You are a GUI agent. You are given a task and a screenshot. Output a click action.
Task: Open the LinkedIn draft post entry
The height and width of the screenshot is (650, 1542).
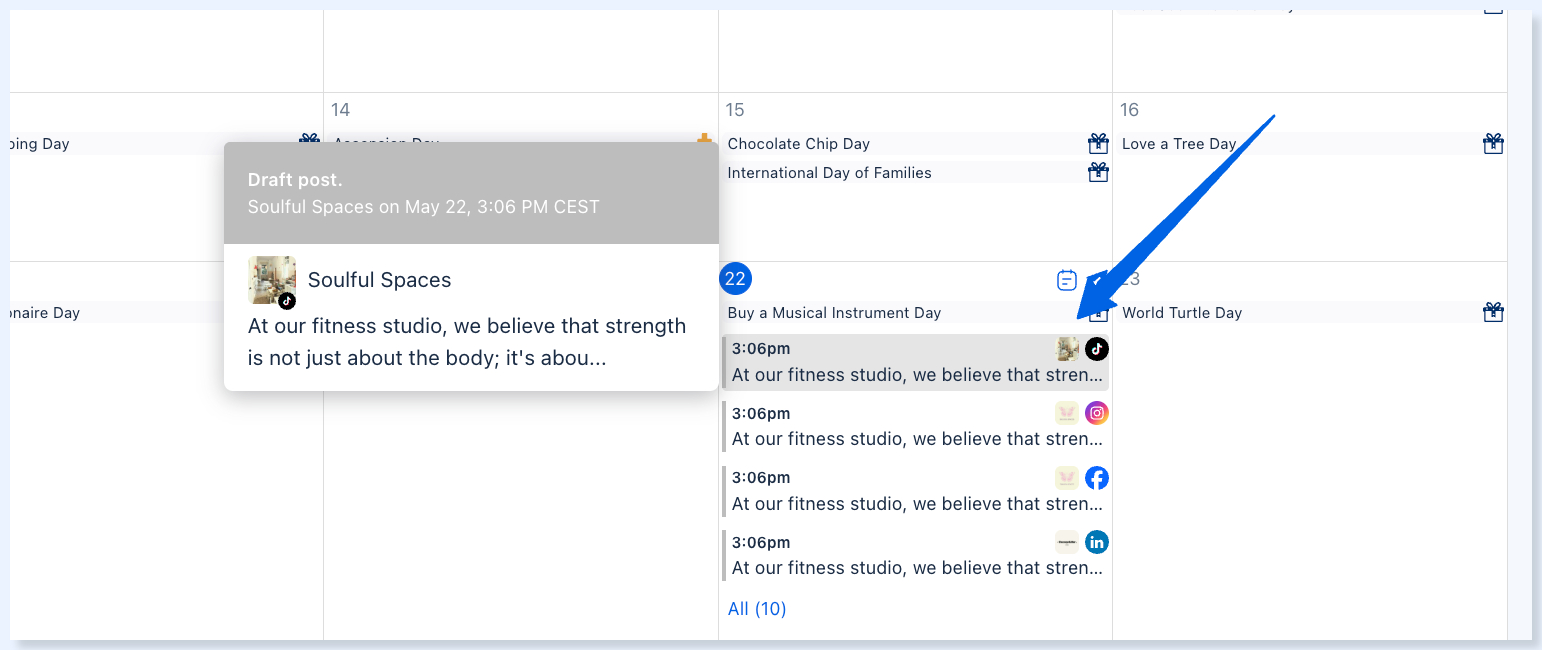(916, 555)
